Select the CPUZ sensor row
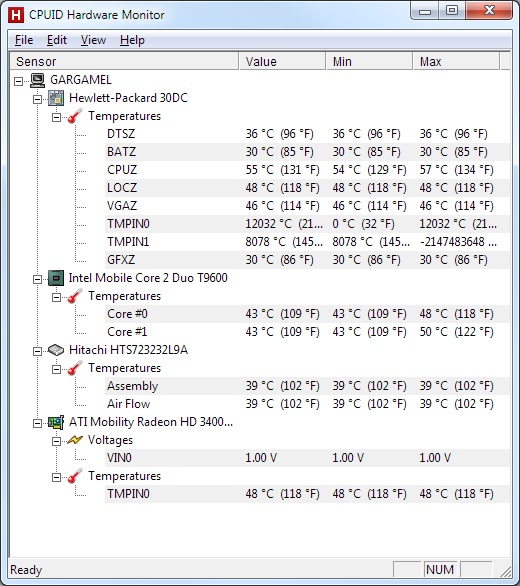The height and width of the screenshot is (586, 520). [x=308, y=170]
